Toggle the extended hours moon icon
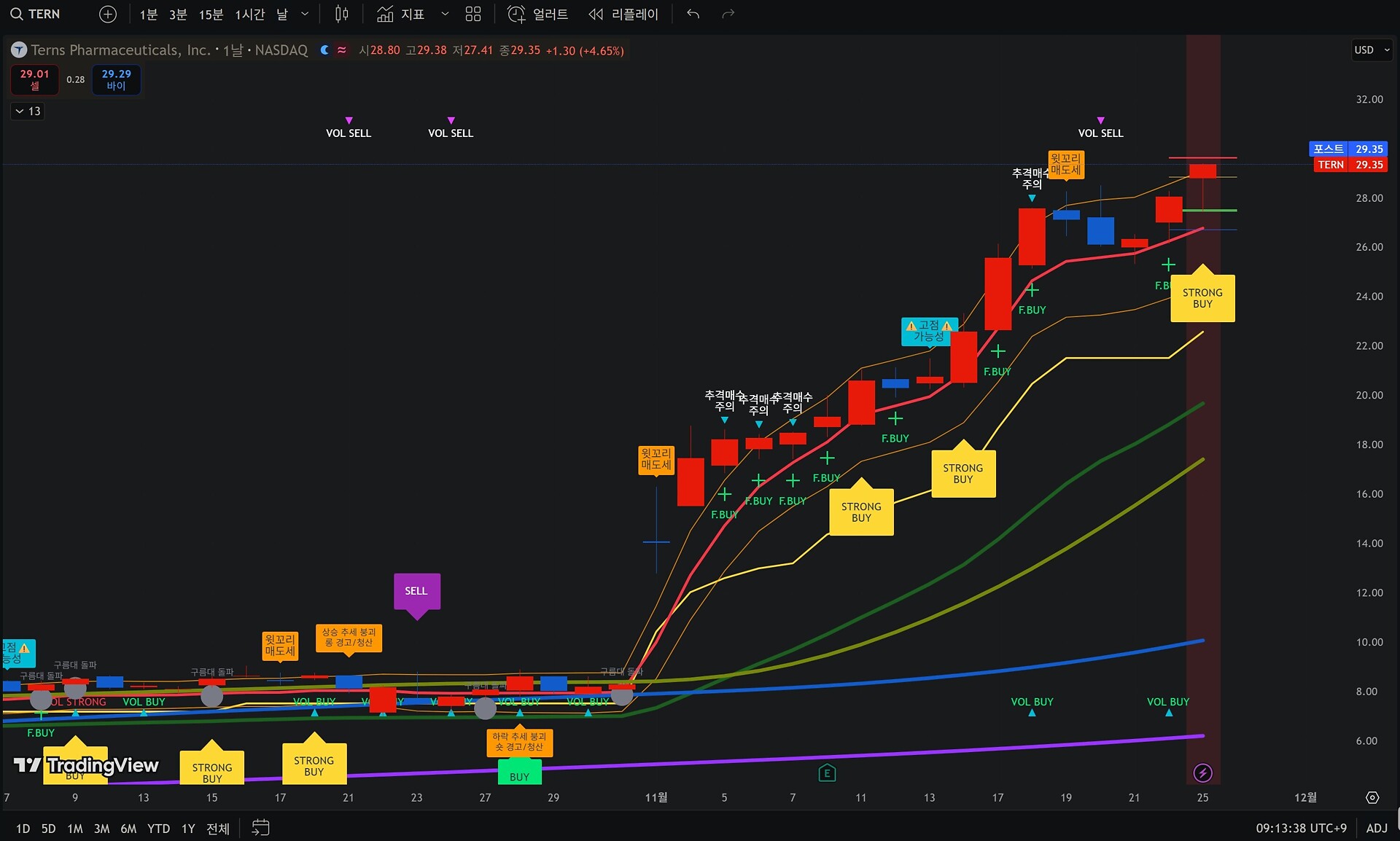The height and width of the screenshot is (841, 1400). click(x=324, y=50)
